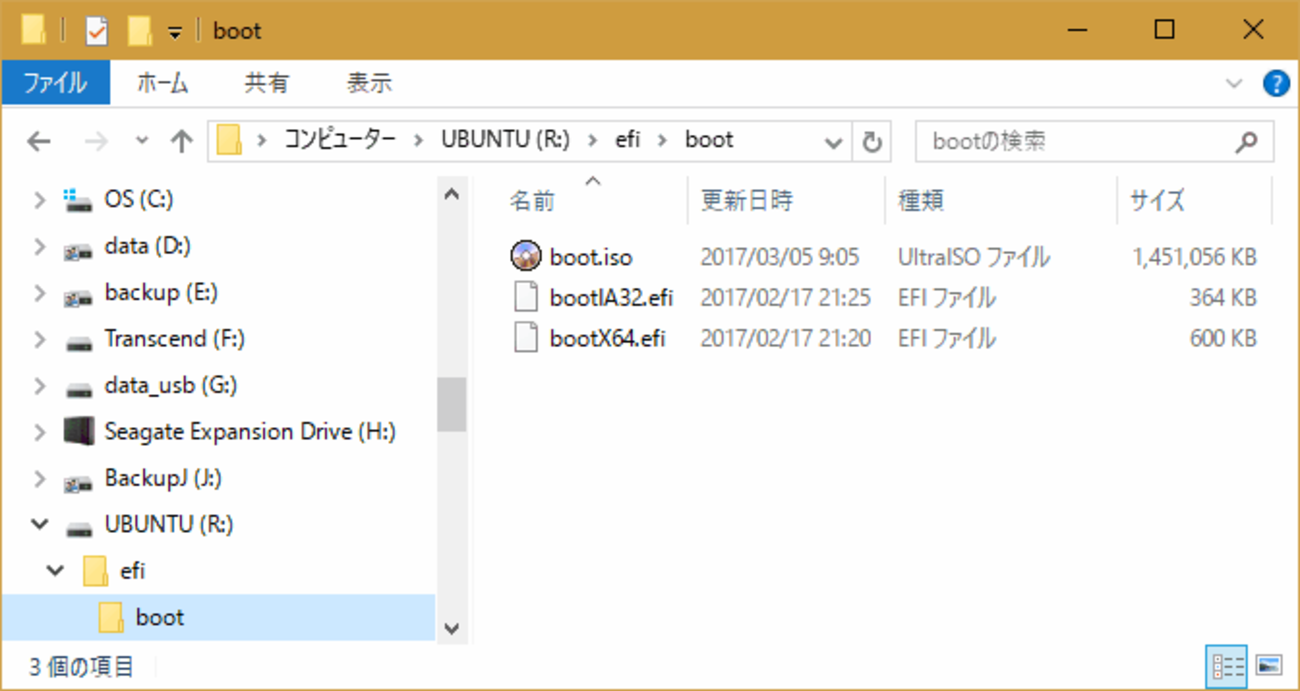Select UBUNTU (R:) in navigation tree
Viewport: 1300px width, 691px height.
click(169, 525)
